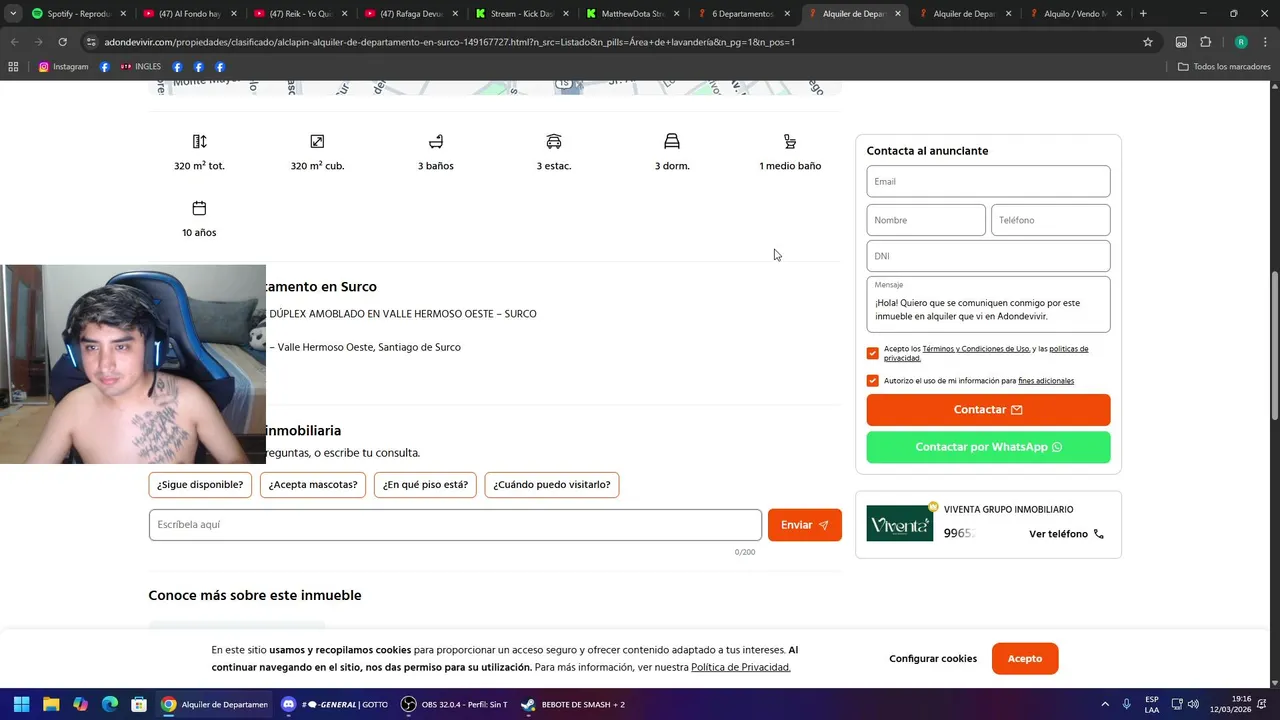Click the browser address bar URL
The height and width of the screenshot is (720, 1280).
(x=450, y=42)
